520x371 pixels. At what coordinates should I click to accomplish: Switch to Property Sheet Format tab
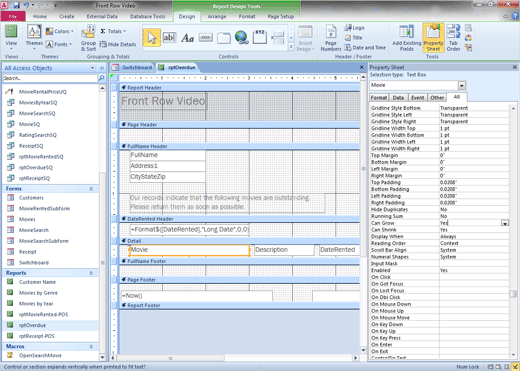coord(379,98)
